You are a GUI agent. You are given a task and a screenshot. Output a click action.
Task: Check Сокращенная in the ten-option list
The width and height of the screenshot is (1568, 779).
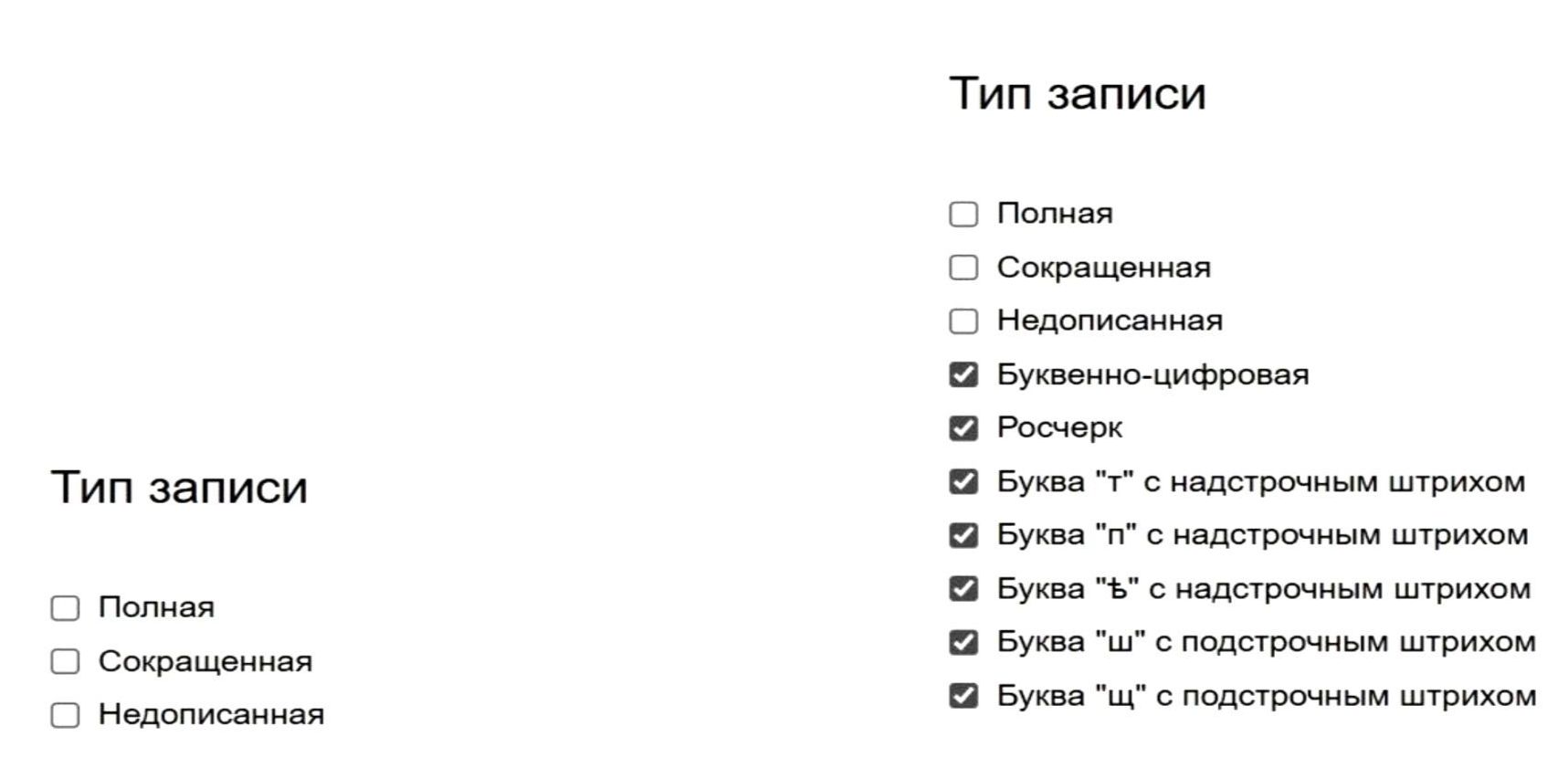coord(963,268)
